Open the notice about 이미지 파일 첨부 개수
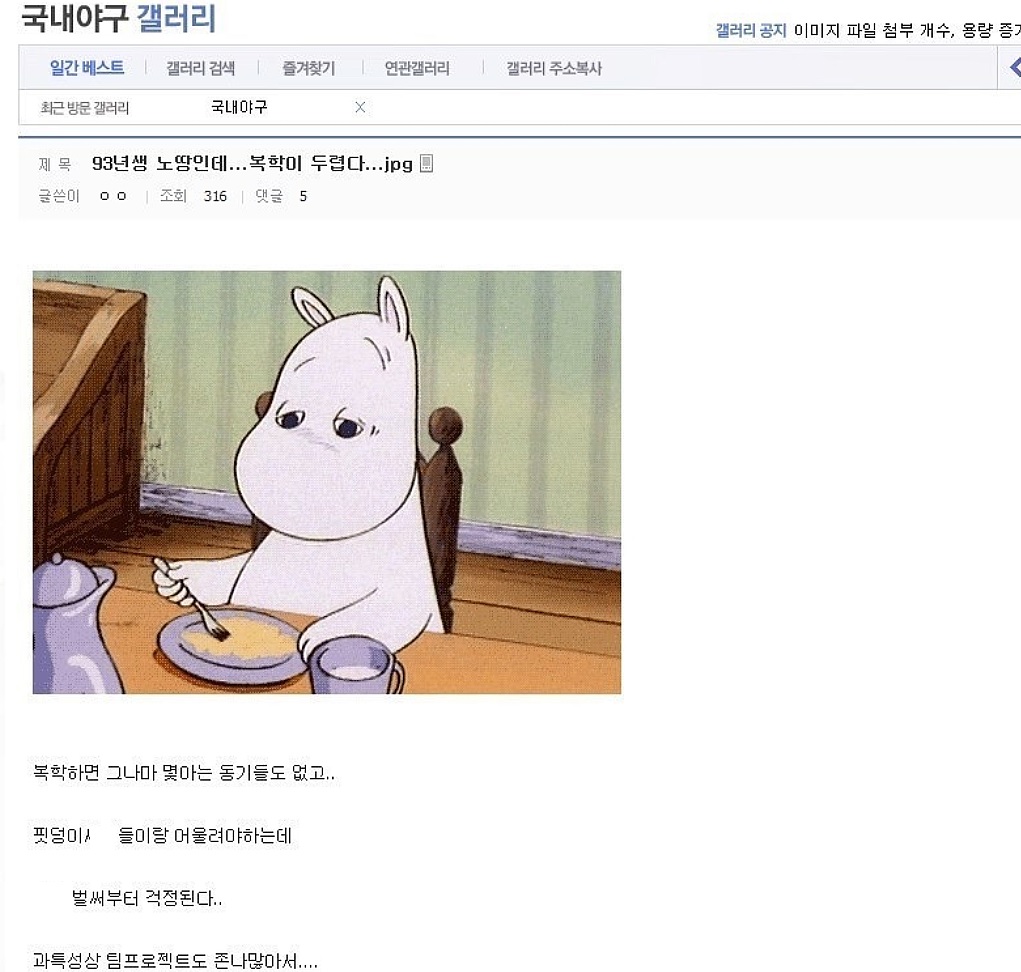This screenshot has width=1021, height=972. click(907, 30)
